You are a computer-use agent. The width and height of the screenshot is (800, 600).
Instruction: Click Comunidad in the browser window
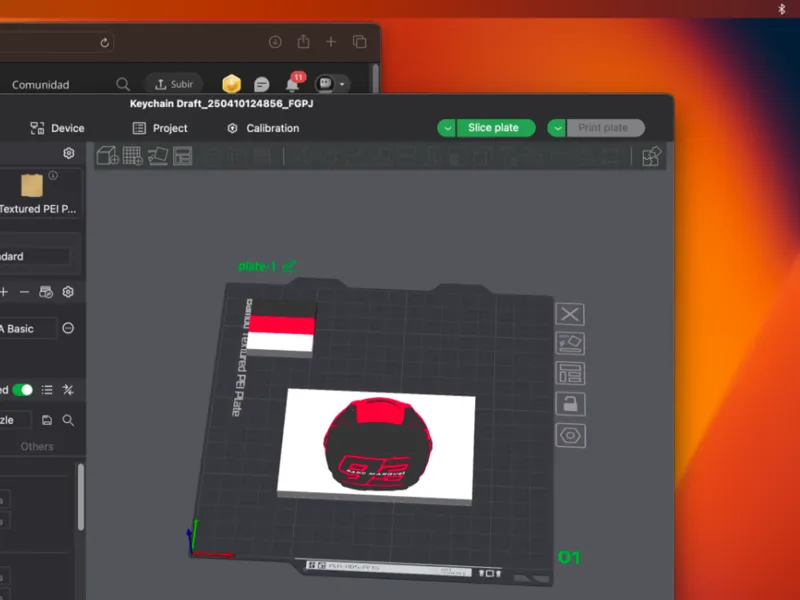pos(40,85)
